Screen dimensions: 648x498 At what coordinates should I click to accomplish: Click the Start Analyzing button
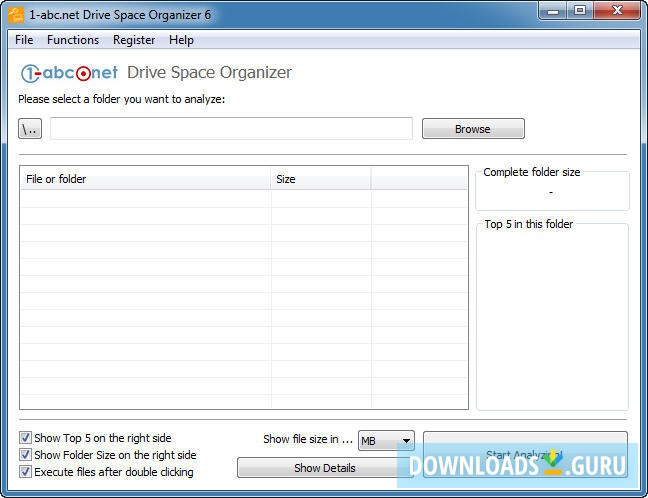point(525,455)
